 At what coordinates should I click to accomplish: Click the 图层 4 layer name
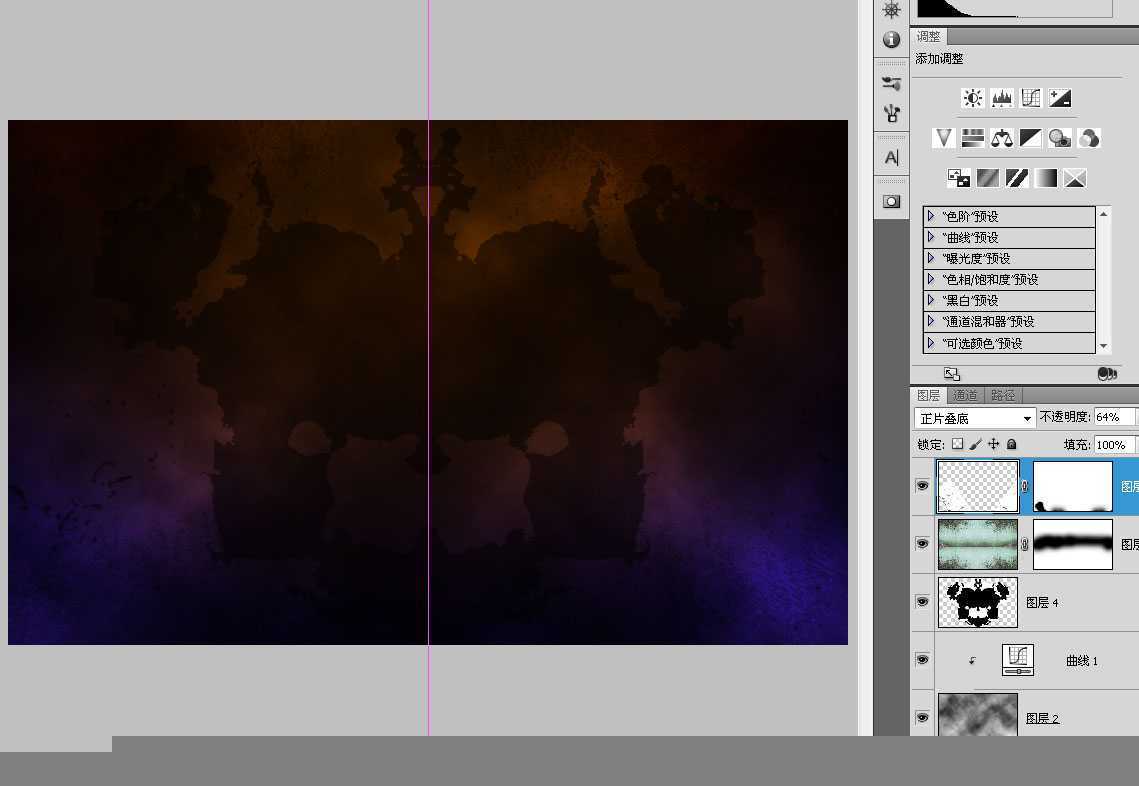coord(1042,602)
